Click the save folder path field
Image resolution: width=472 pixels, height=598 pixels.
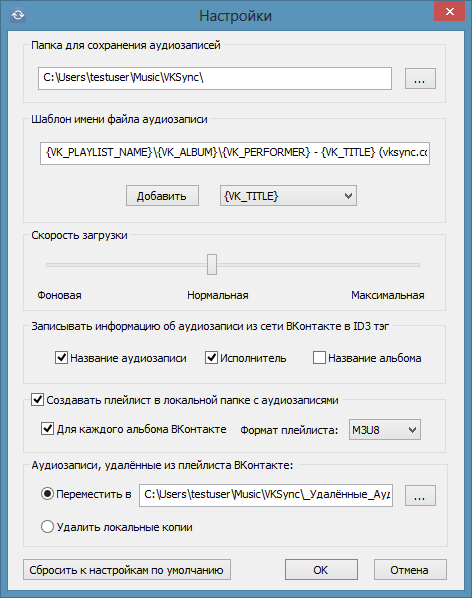coord(215,79)
